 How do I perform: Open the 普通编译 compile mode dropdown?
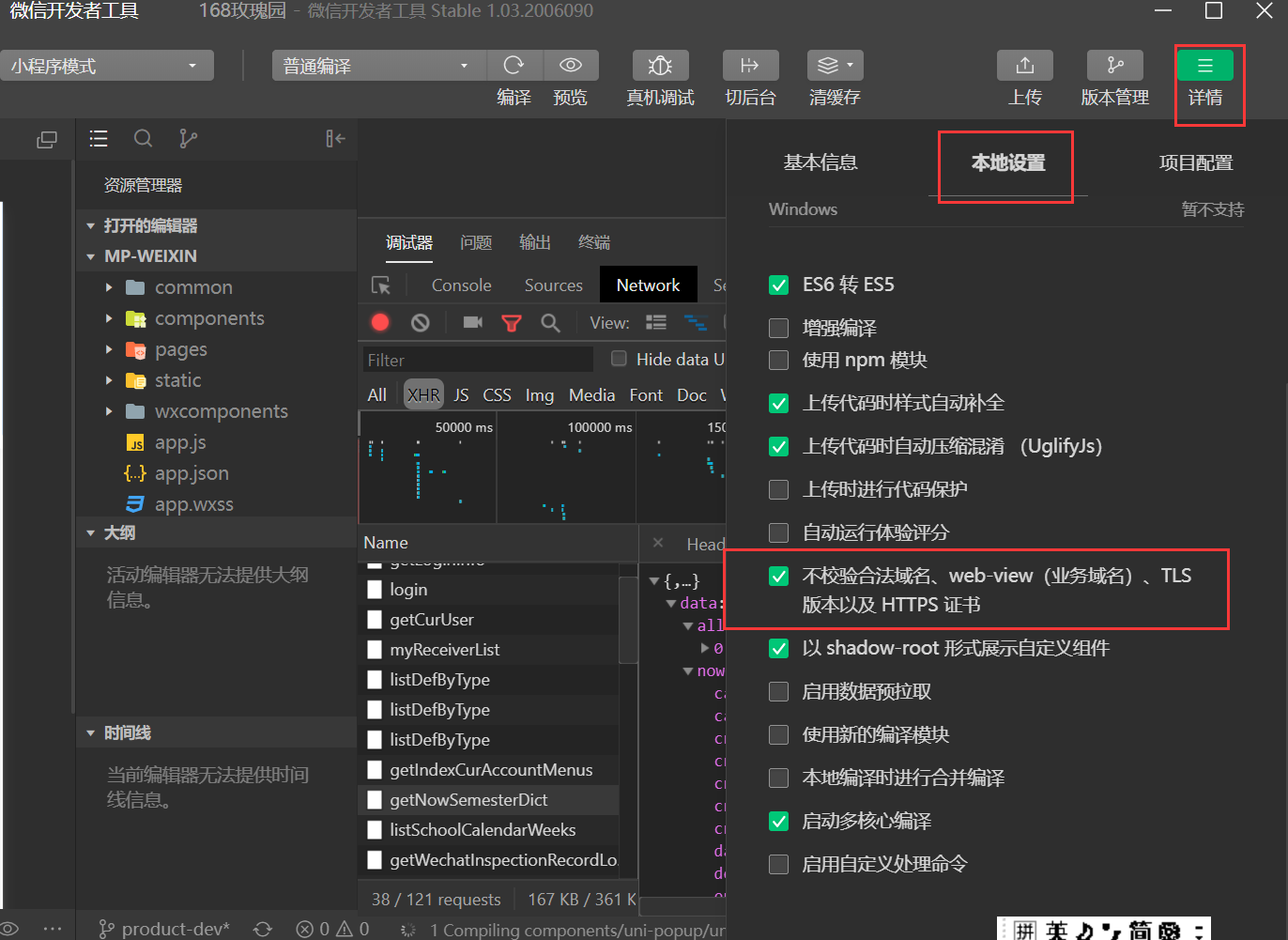[376, 65]
